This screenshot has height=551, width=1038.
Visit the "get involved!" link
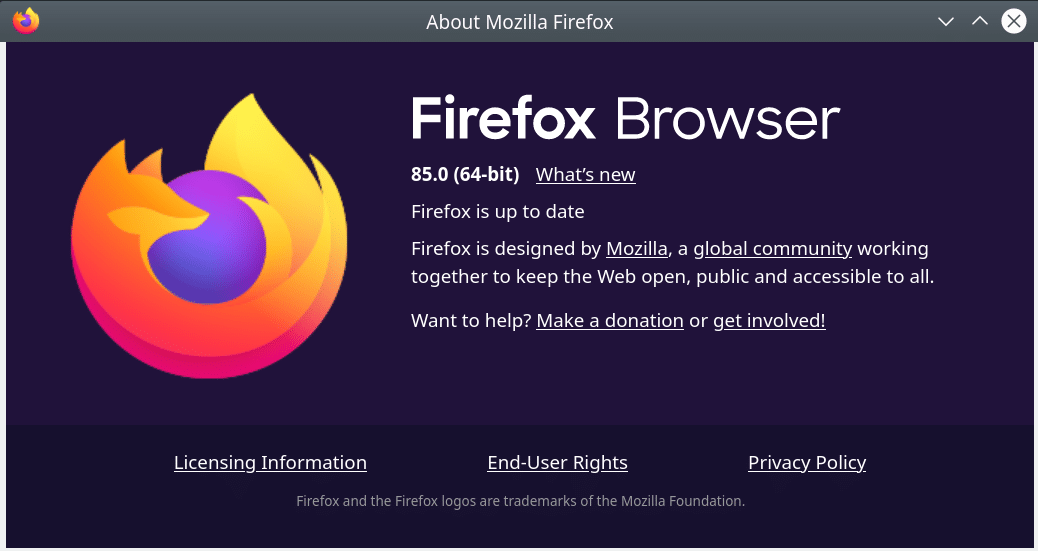[769, 321]
